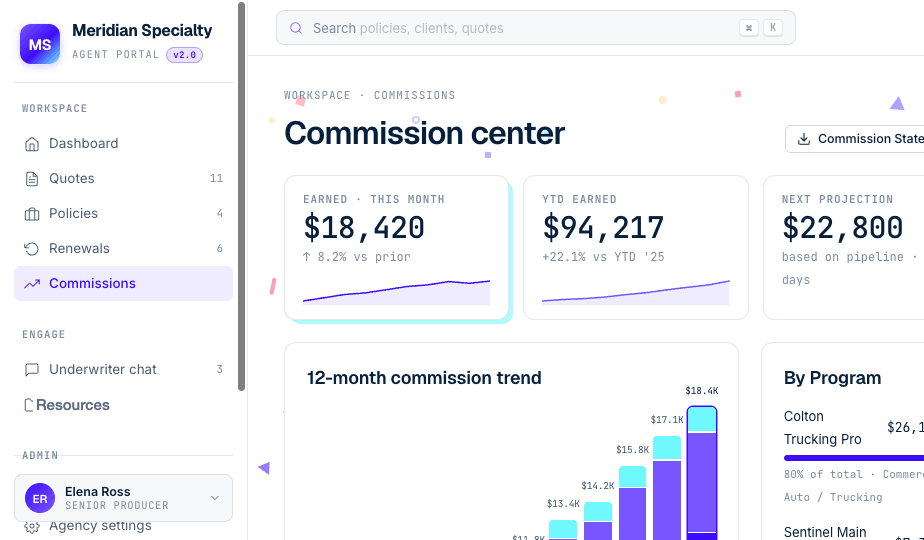Open Resources page
This screenshot has width=924, height=540.
(x=123, y=405)
